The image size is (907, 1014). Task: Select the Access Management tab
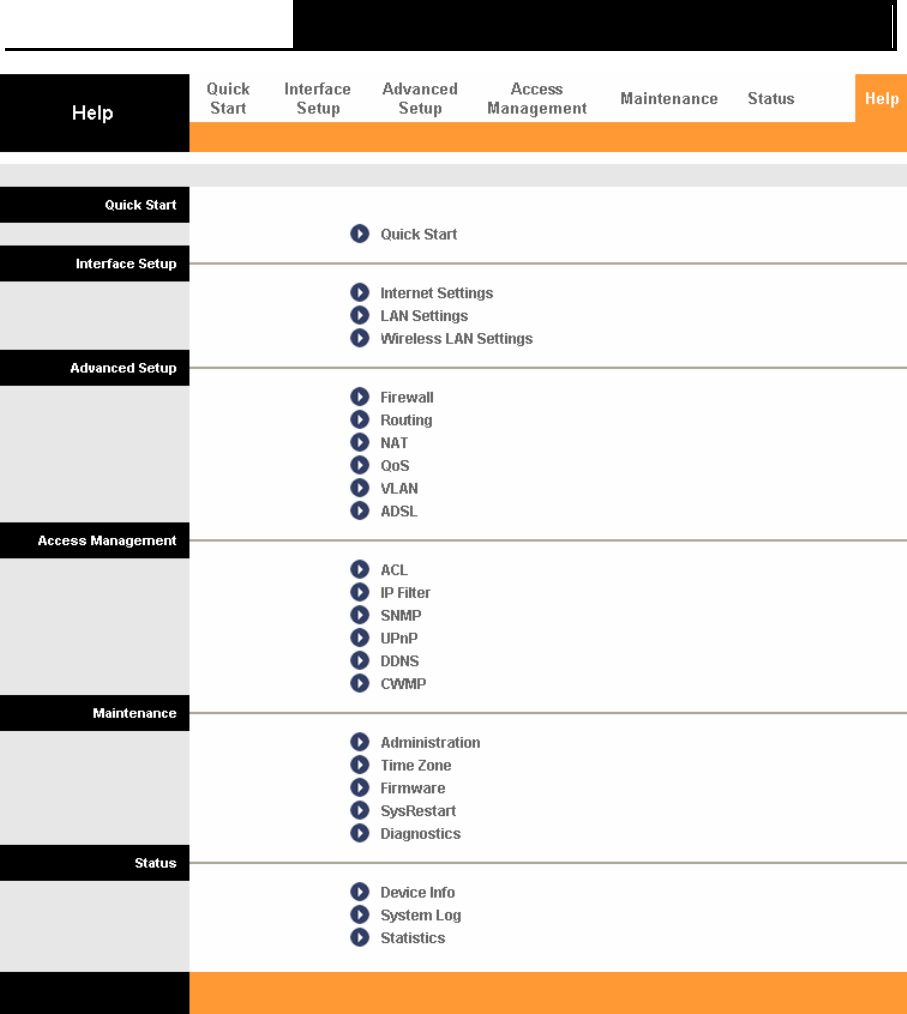coord(537,98)
